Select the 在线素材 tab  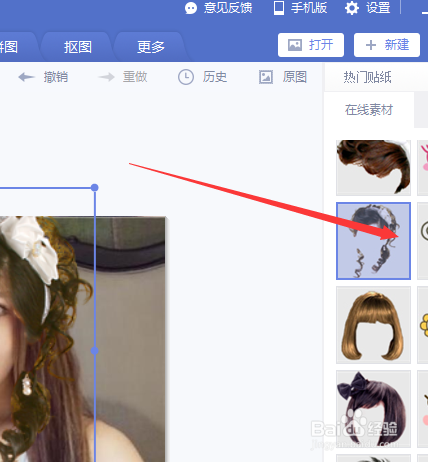(x=369, y=110)
